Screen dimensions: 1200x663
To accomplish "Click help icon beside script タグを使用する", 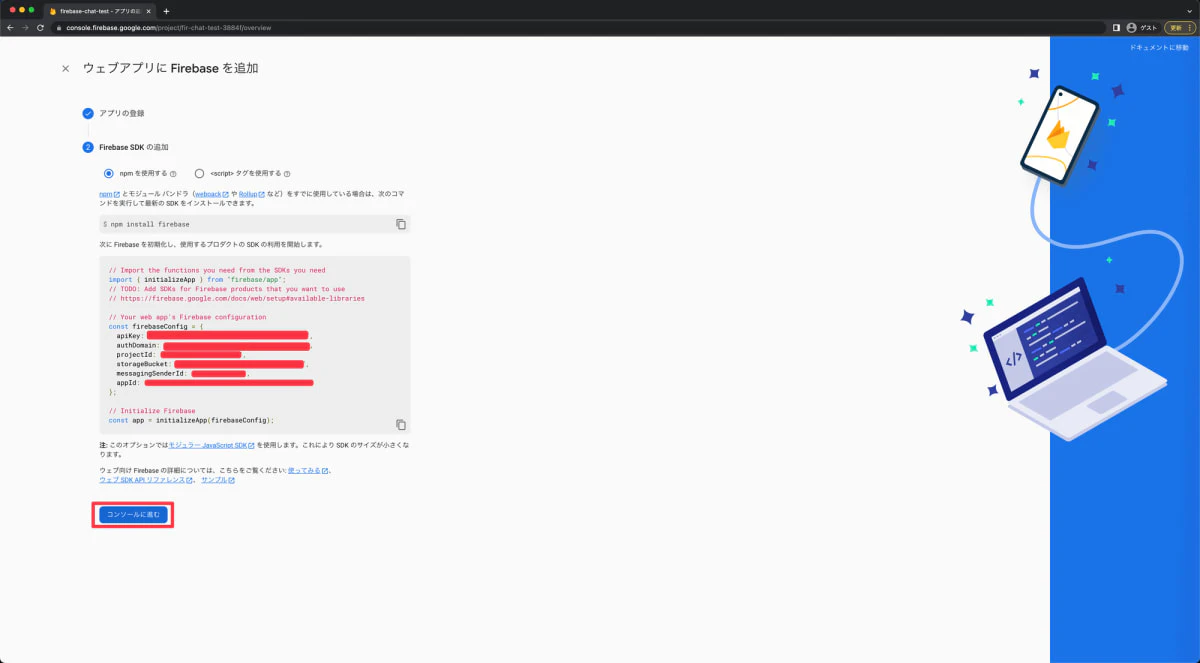I will (x=287, y=173).
